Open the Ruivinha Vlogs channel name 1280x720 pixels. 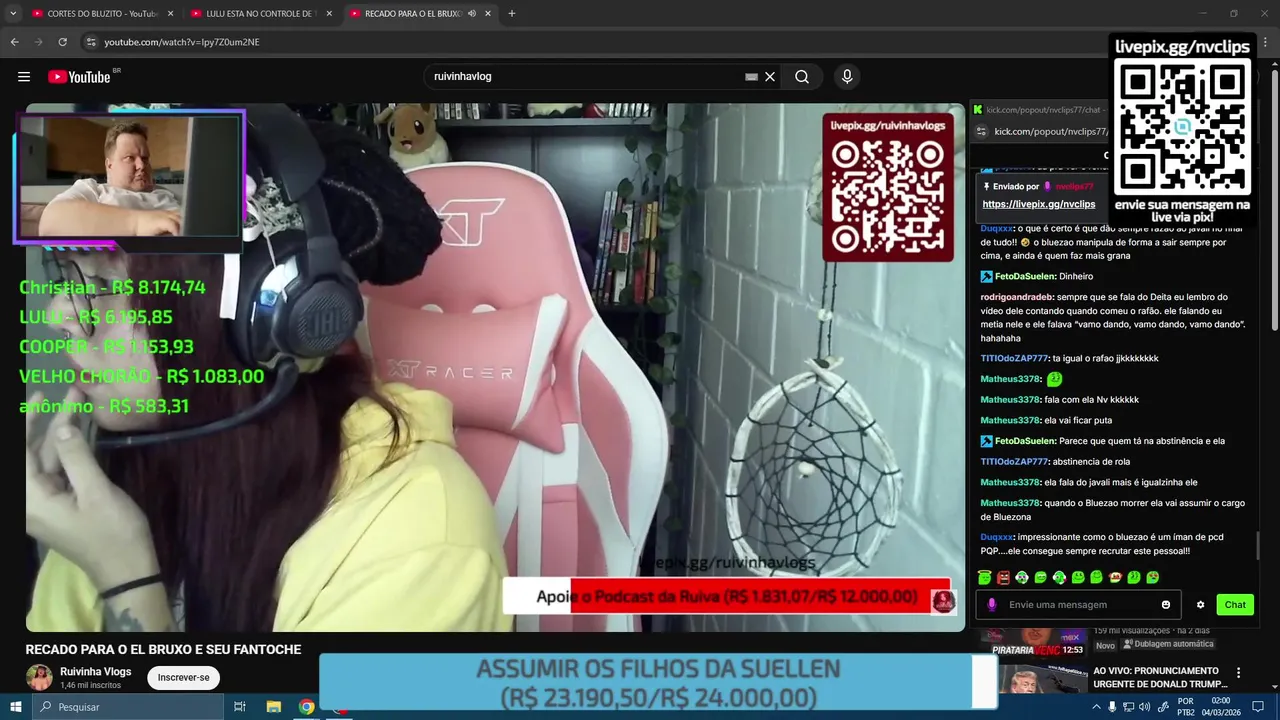pos(95,672)
